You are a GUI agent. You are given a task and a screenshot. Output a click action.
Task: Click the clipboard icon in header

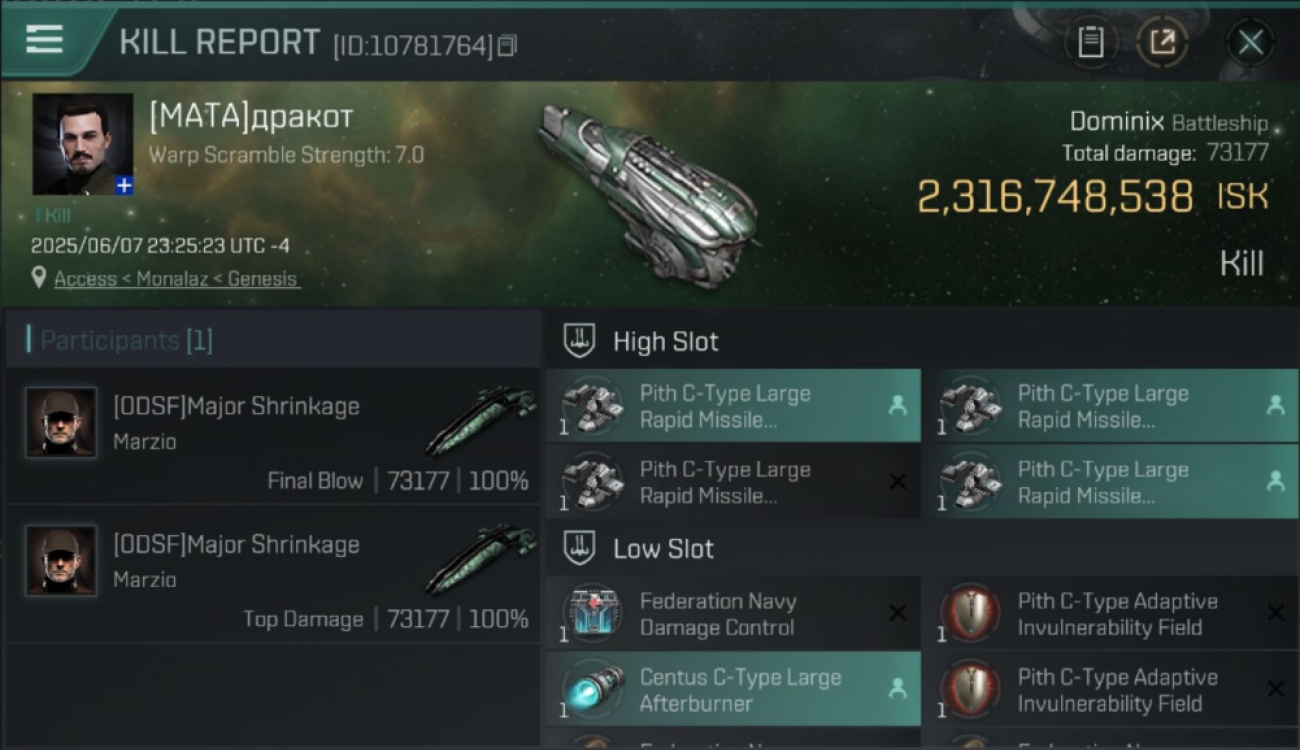(1091, 42)
